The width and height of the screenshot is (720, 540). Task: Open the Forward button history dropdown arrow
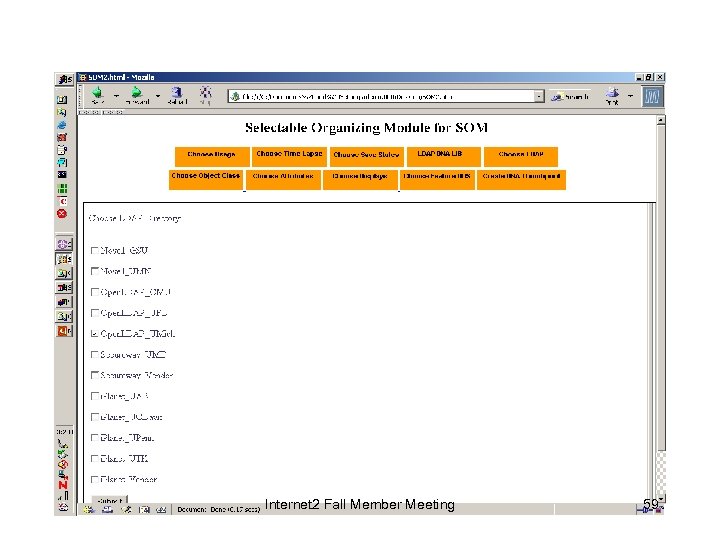158,96
